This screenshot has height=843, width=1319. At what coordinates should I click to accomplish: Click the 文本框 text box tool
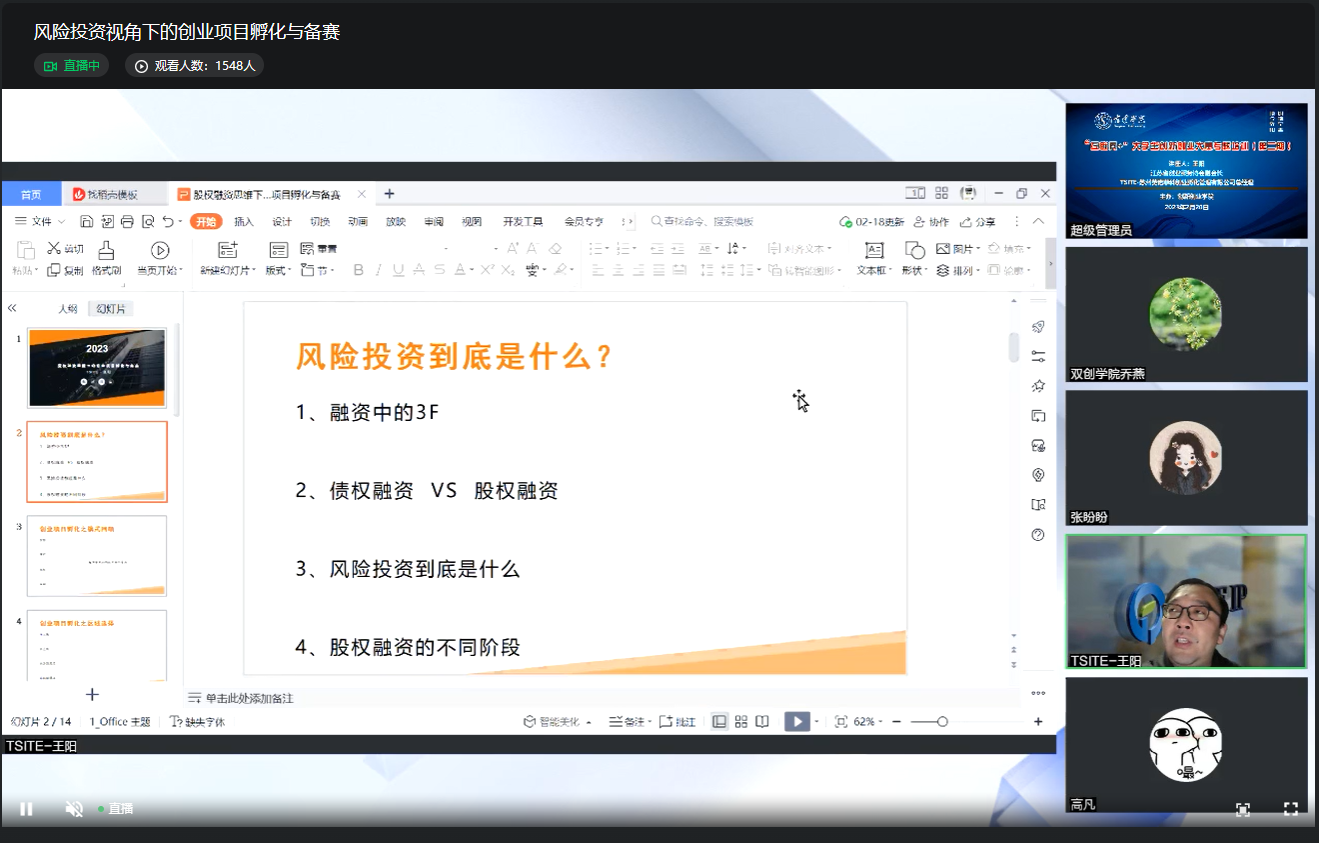[x=874, y=258]
